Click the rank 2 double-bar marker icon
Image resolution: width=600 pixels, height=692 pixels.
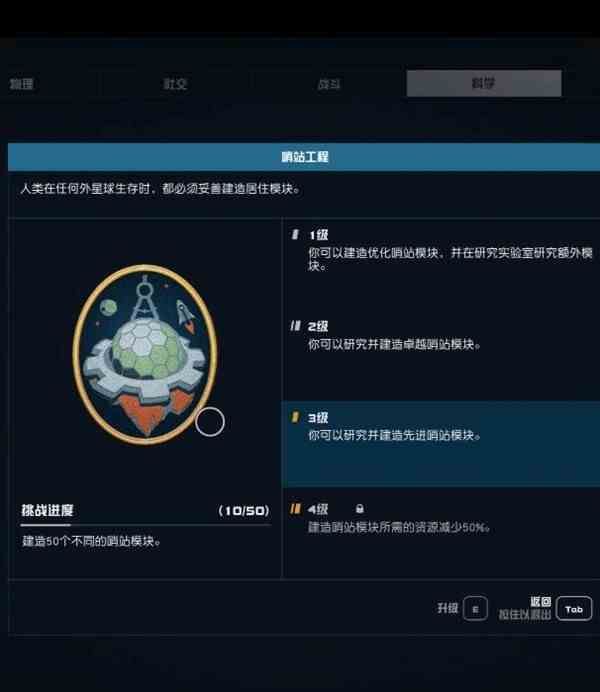click(296, 326)
